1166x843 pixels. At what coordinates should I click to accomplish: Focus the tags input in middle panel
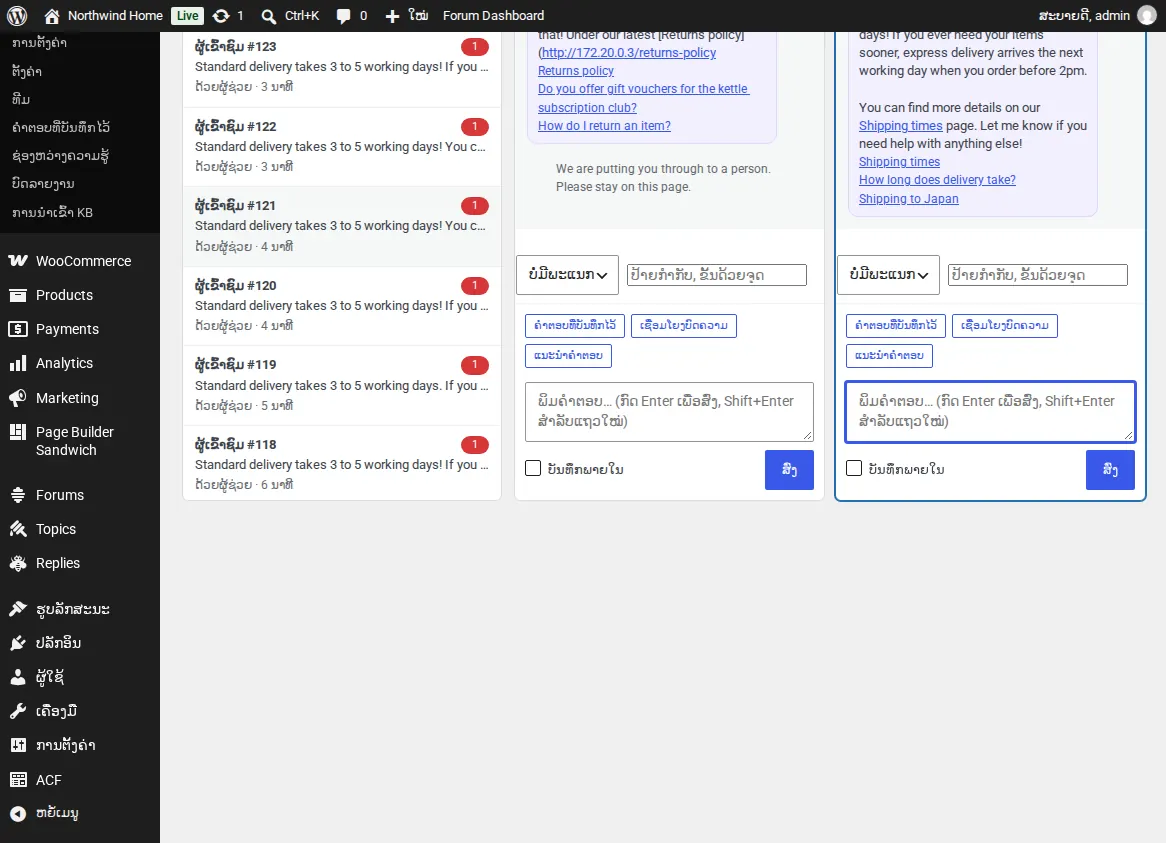point(717,275)
